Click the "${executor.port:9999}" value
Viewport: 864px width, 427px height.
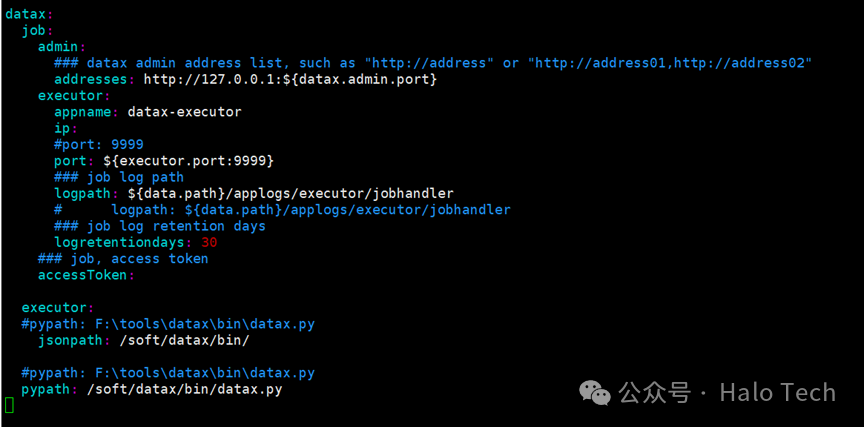point(188,160)
